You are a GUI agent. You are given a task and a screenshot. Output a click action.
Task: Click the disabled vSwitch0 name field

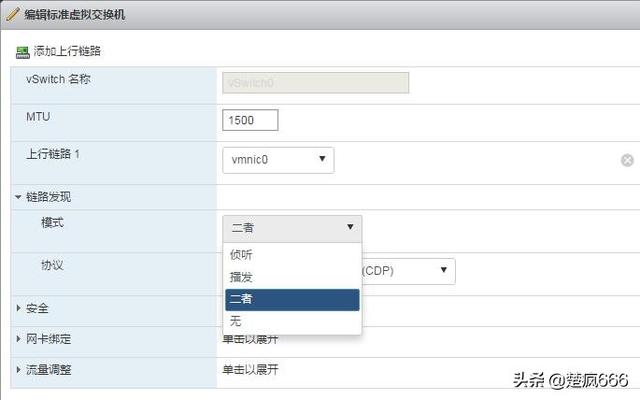316,83
